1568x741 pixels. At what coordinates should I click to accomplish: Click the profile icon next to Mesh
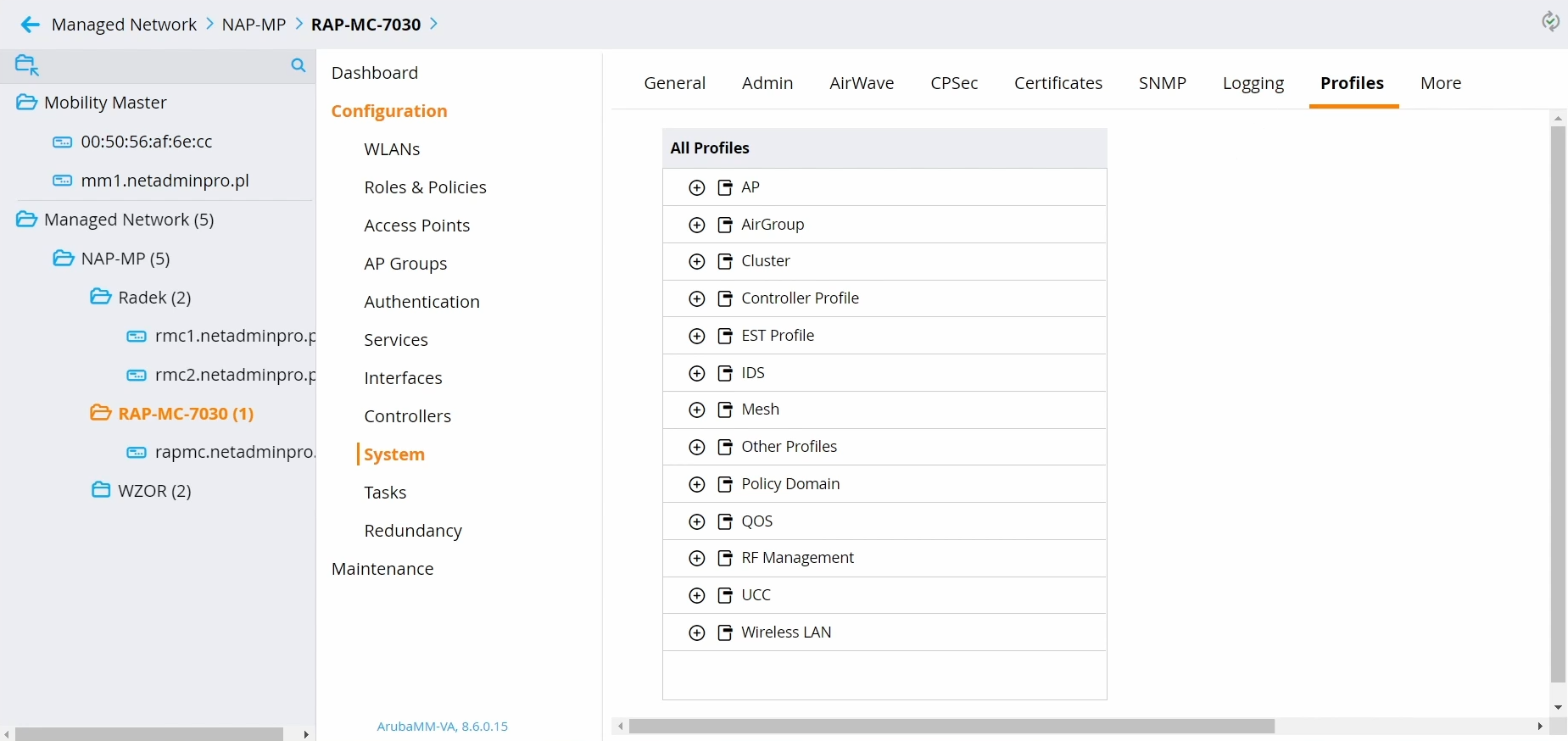725,410
